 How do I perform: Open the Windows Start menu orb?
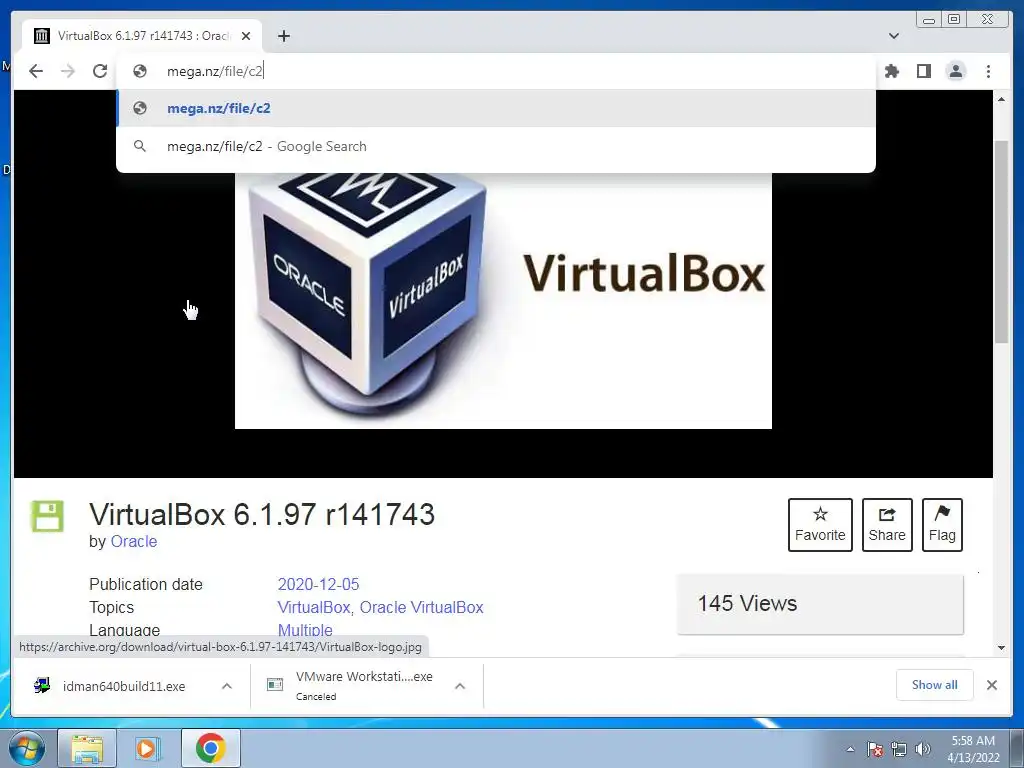27,749
